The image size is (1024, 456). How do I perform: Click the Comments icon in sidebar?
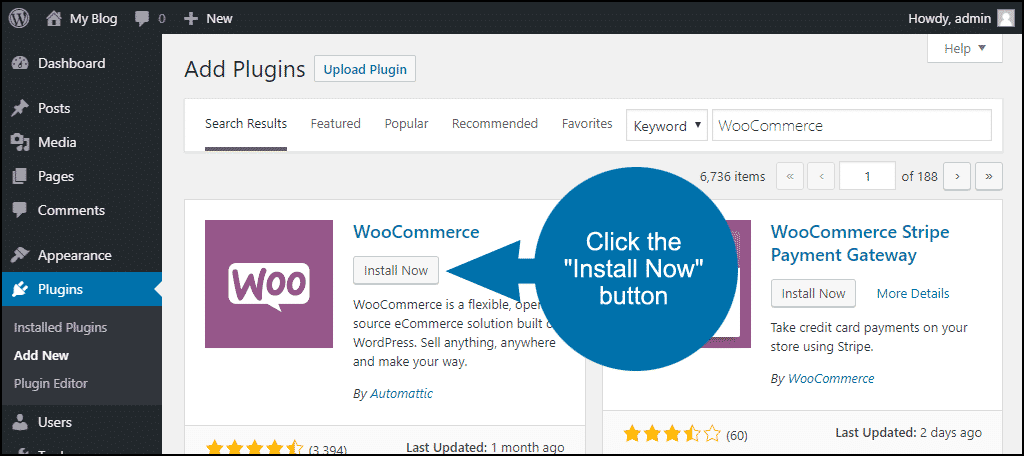click(21, 210)
